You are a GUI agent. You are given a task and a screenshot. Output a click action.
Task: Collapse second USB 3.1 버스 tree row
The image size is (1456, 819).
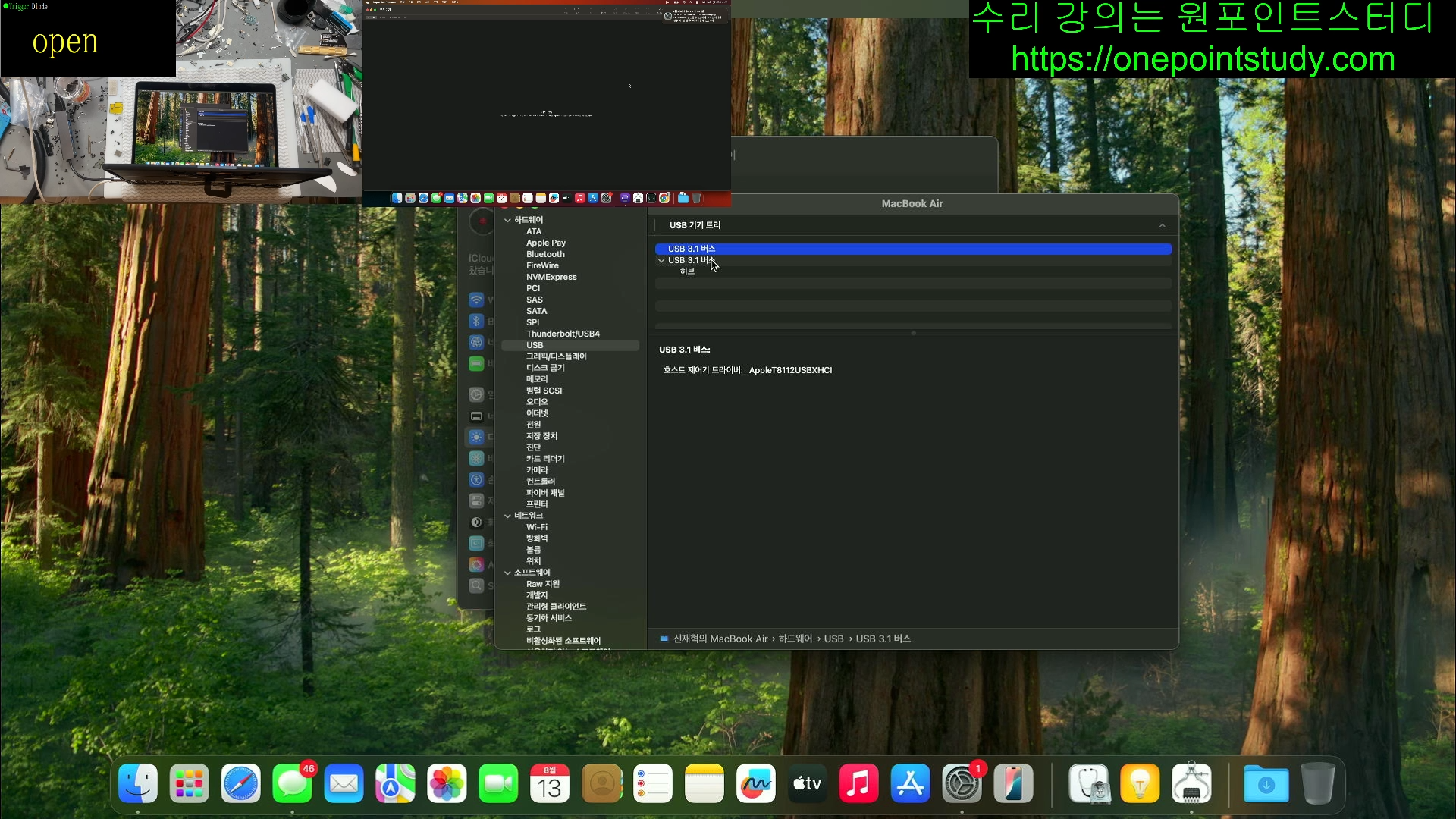click(x=661, y=260)
